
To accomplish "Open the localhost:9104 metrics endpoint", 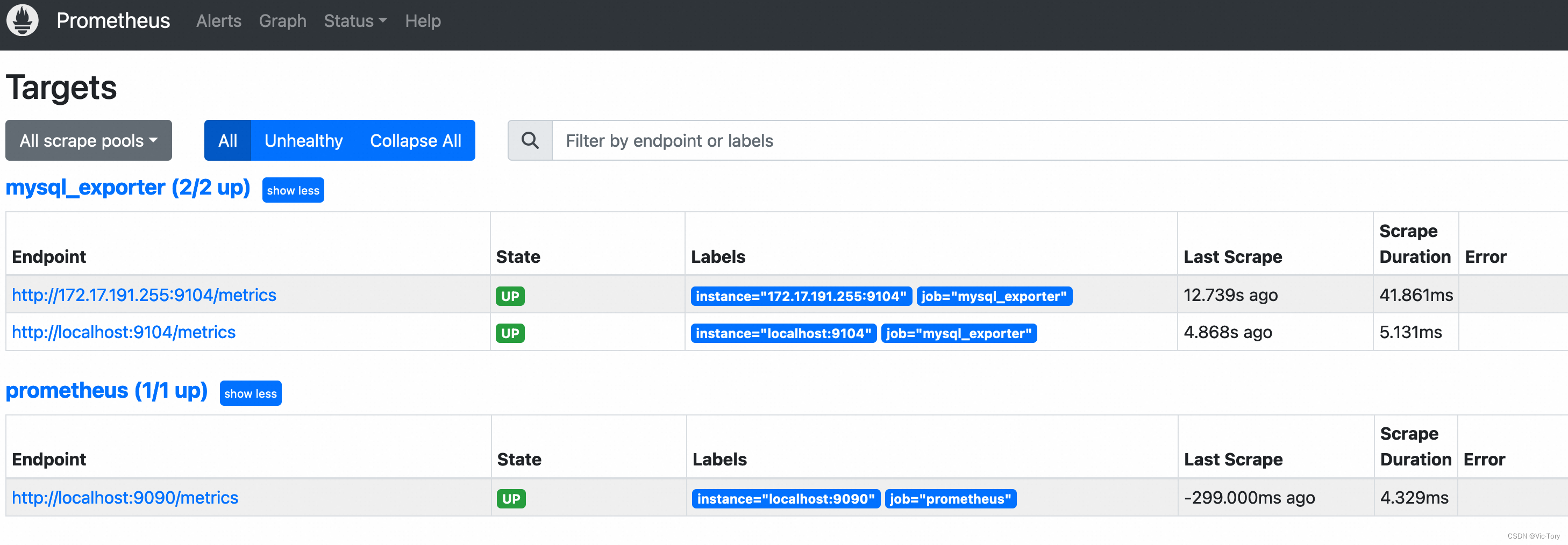I will 124,332.
